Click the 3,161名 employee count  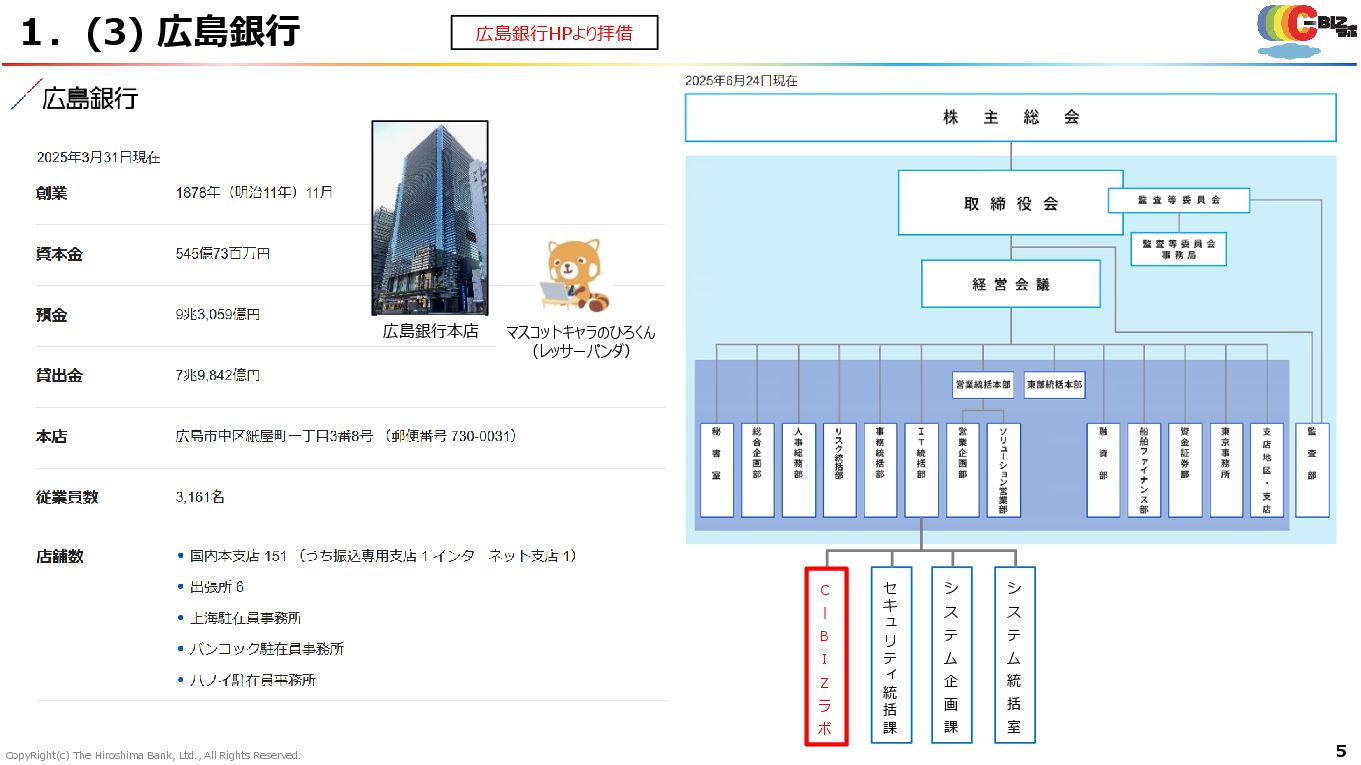pos(200,497)
